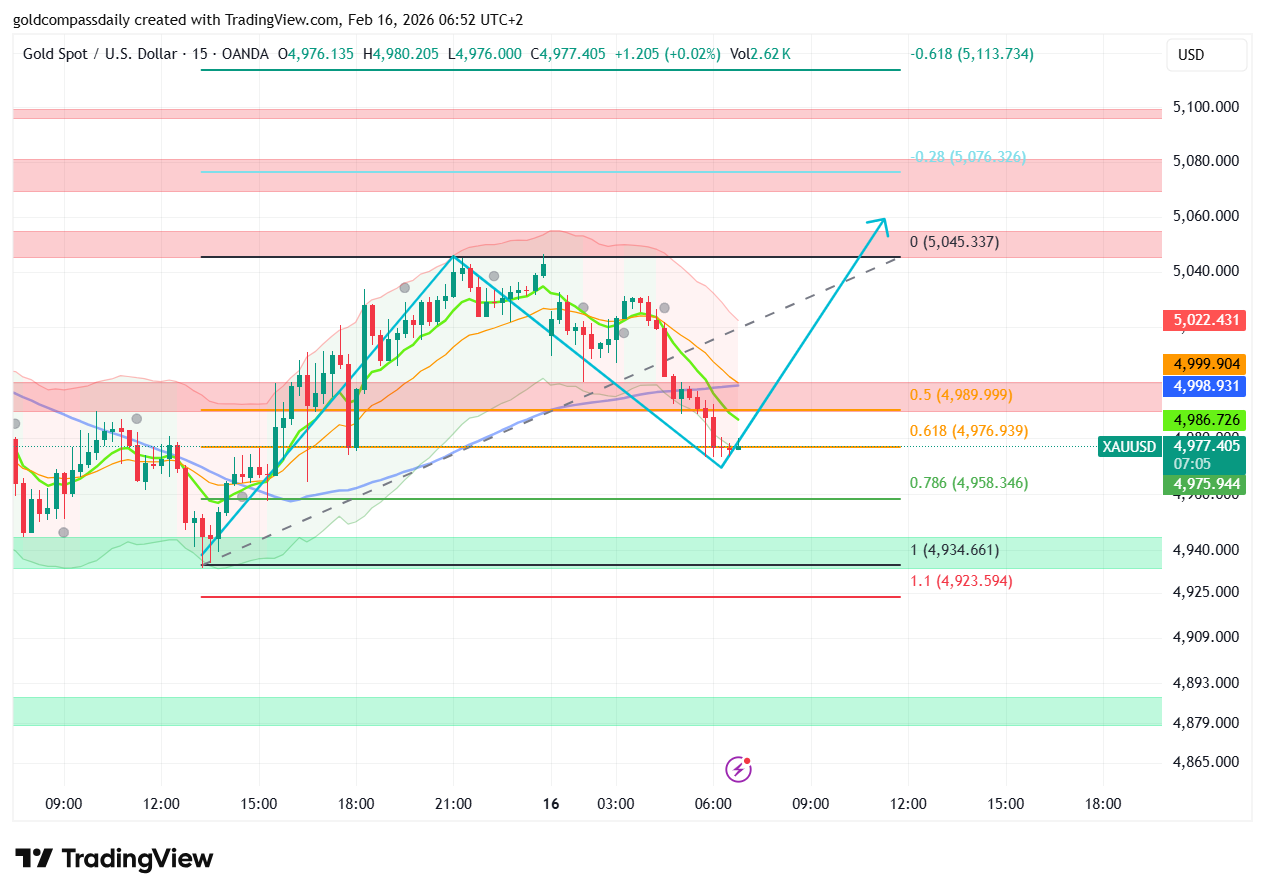The width and height of the screenshot is (1265, 896).
Task: Open the Gold Spot / U.S. Dollar symbol legend
Action: [x=100, y=56]
